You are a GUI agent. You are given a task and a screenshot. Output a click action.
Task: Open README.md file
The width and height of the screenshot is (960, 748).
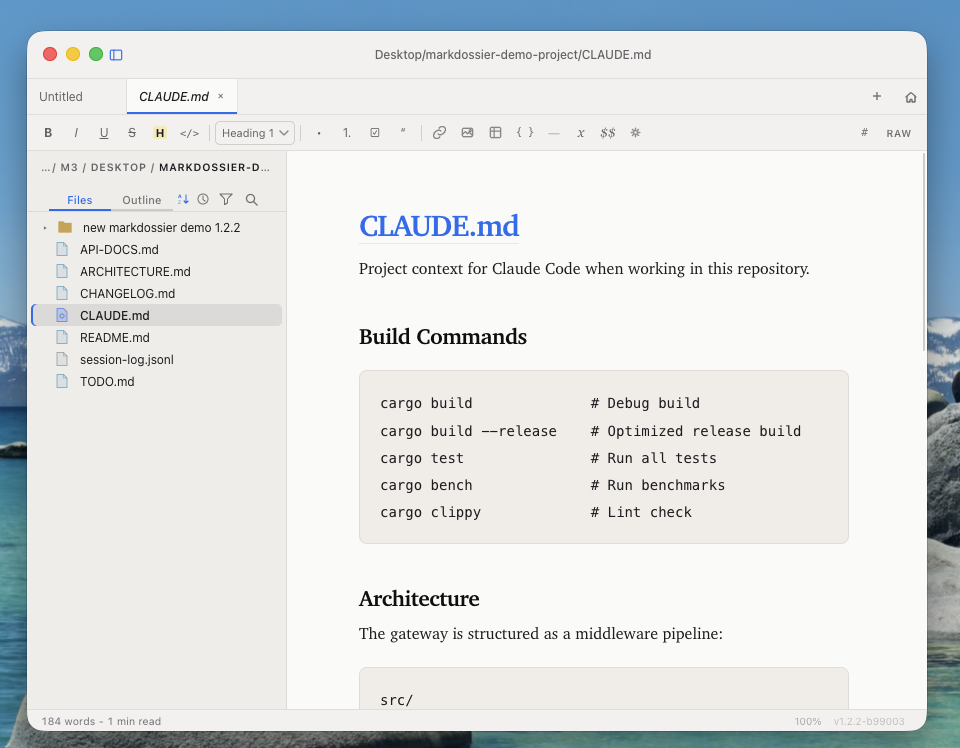point(156,338)
